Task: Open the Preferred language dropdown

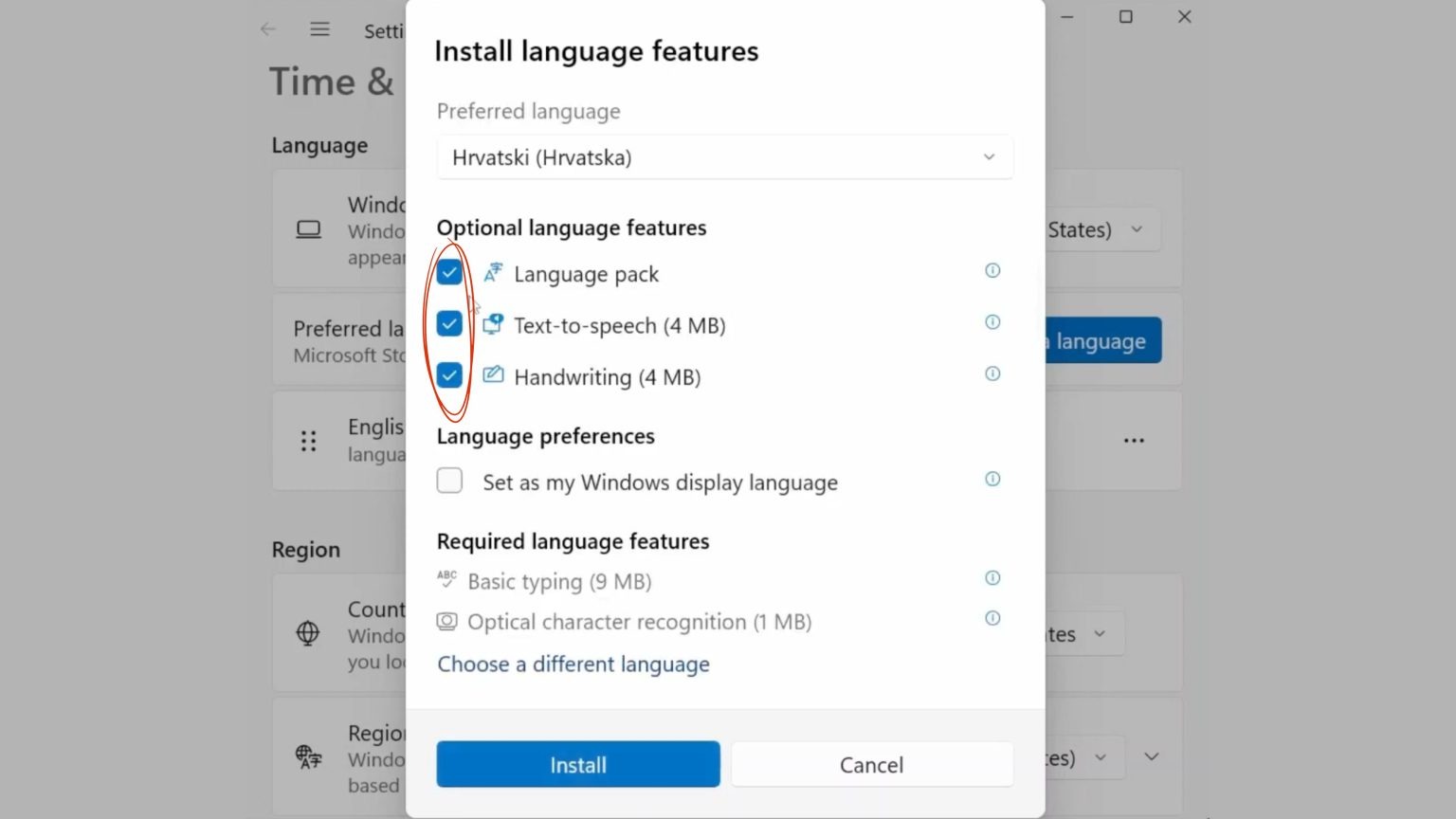Action: click(724, 157)
